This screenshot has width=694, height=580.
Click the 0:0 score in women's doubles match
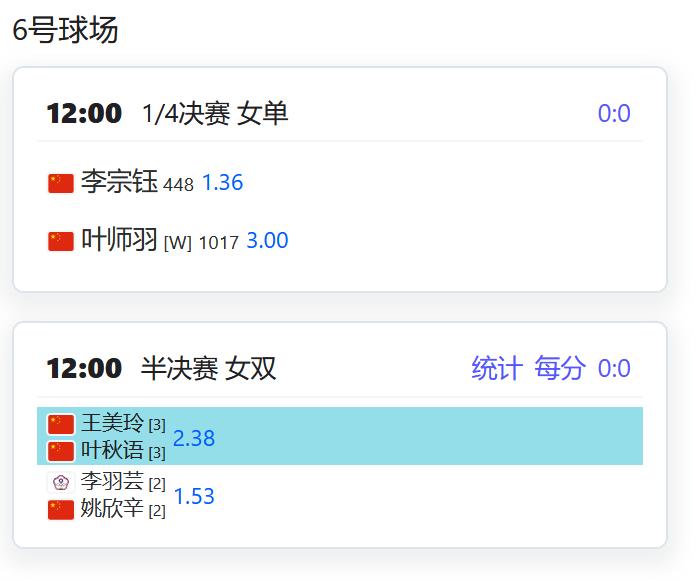614,369
